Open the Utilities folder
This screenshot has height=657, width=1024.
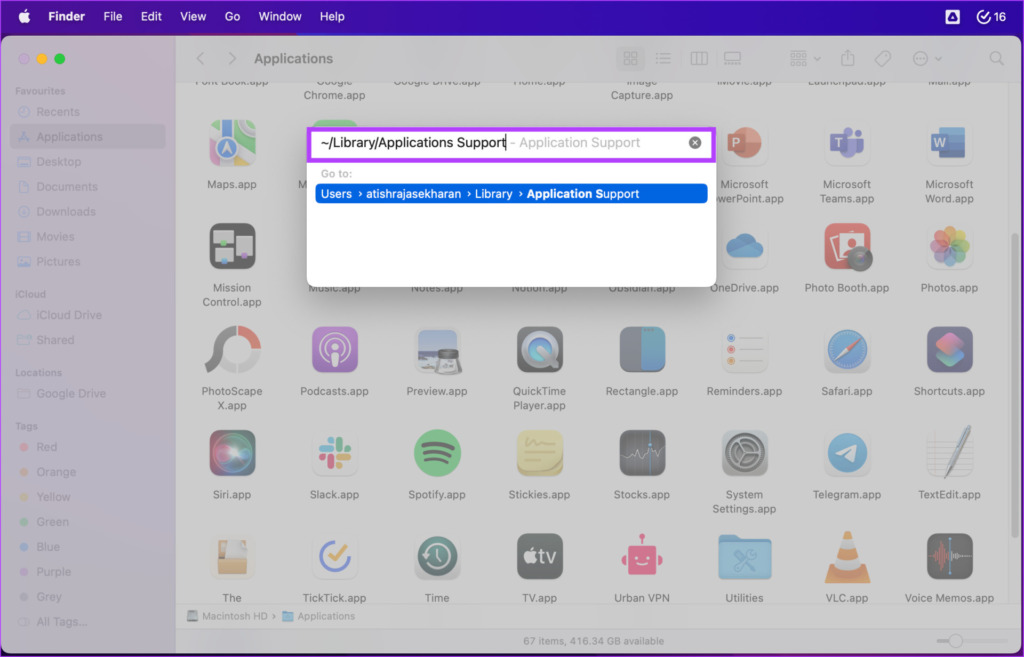pyautogui.click(x=744, y=557)
